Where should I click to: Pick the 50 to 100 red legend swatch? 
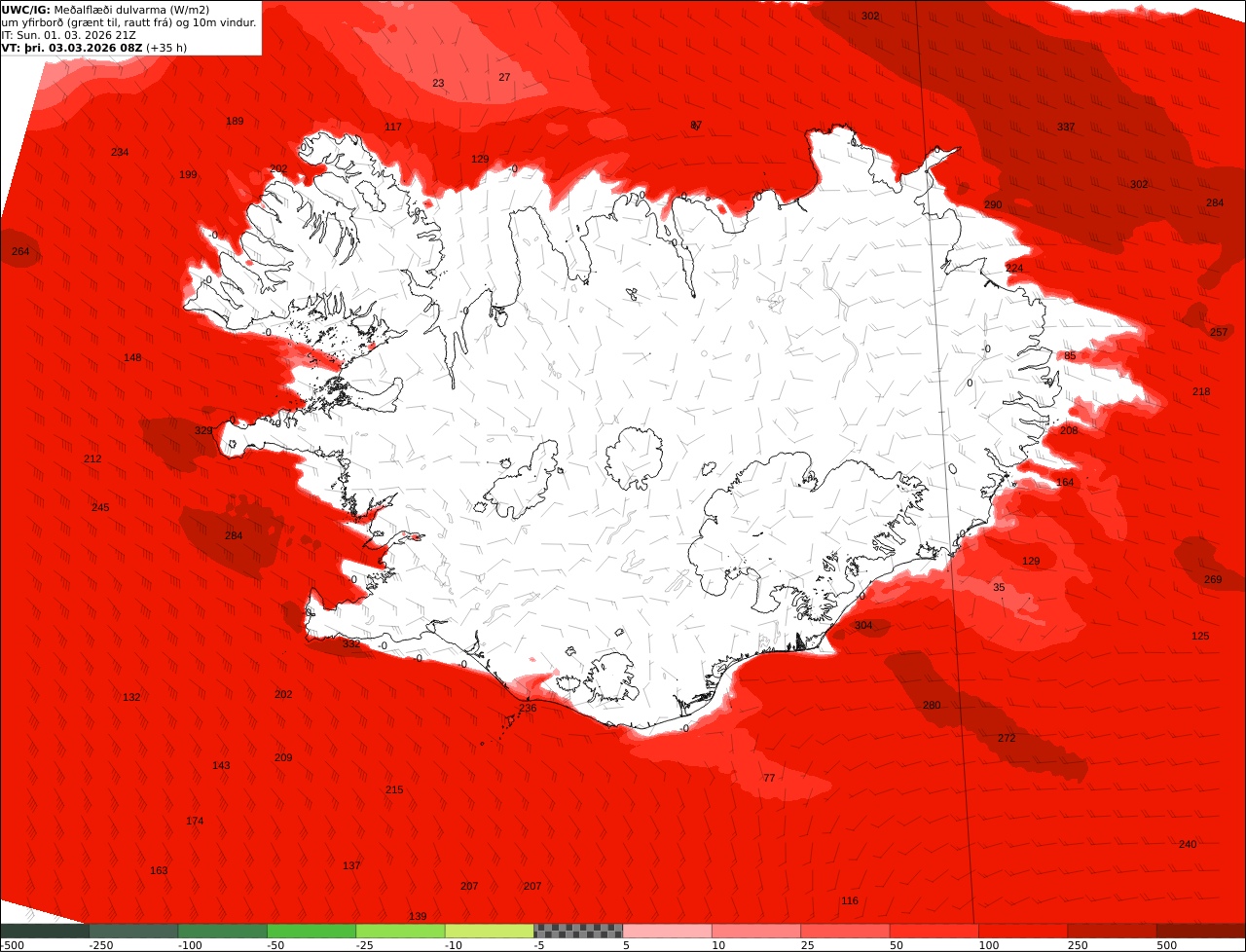934,931
